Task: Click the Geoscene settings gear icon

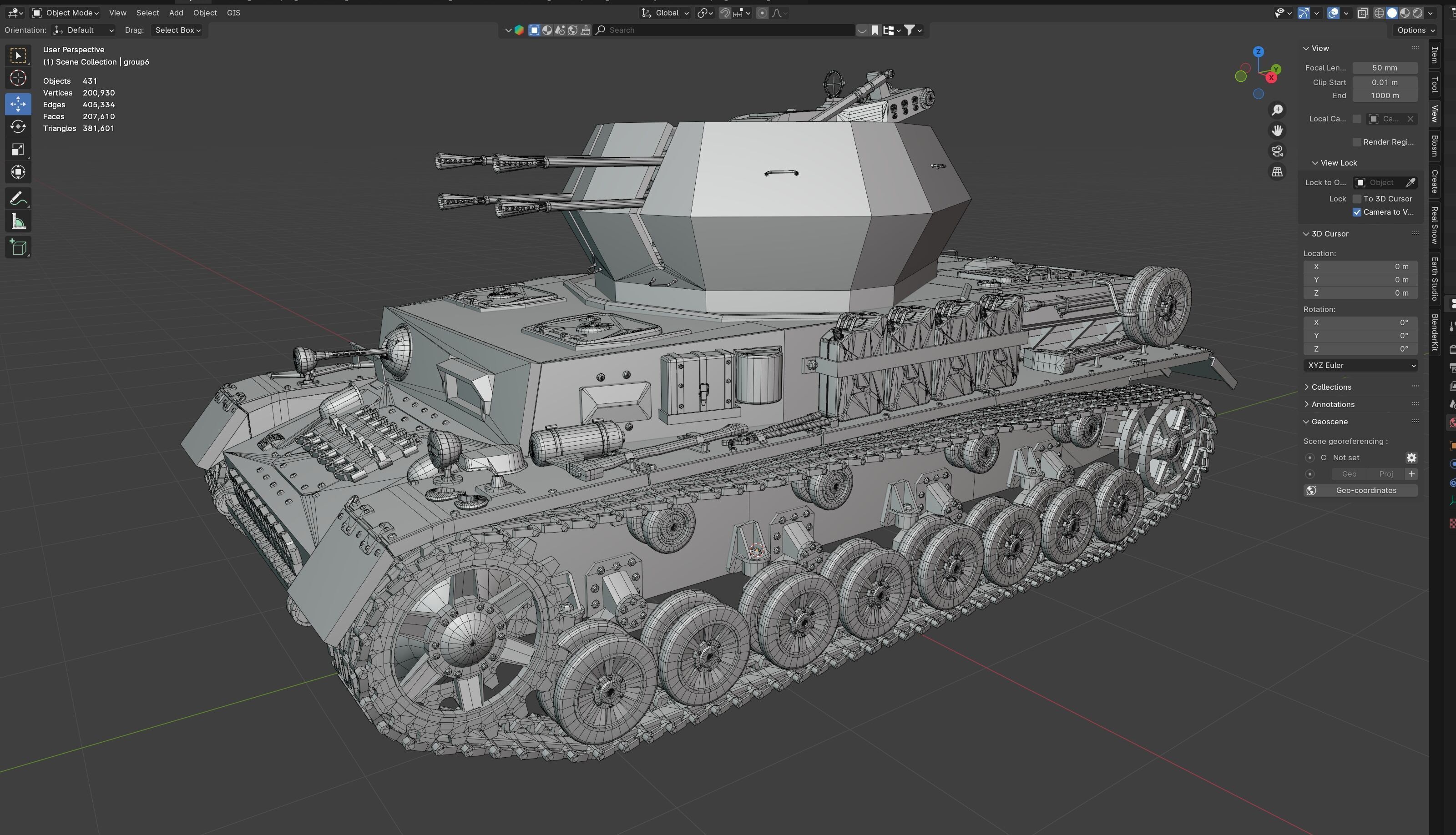Action: click(x=1411, y=458)
